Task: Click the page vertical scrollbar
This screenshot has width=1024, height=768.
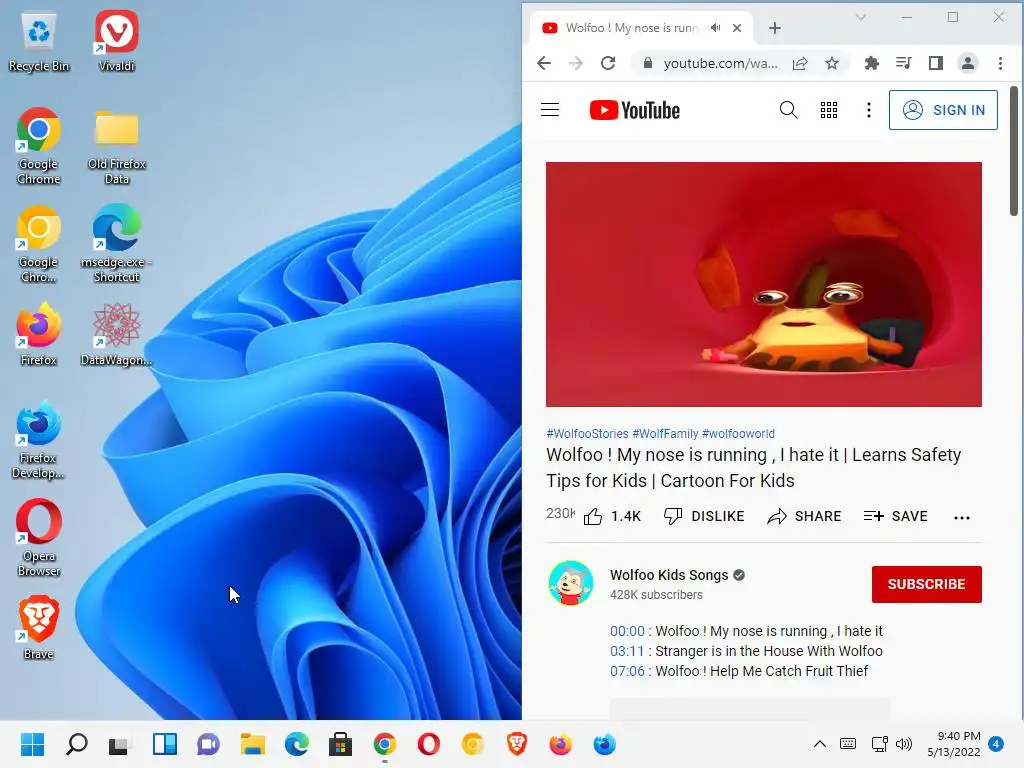Action: pyautogui.click(x=1014, y=151)
